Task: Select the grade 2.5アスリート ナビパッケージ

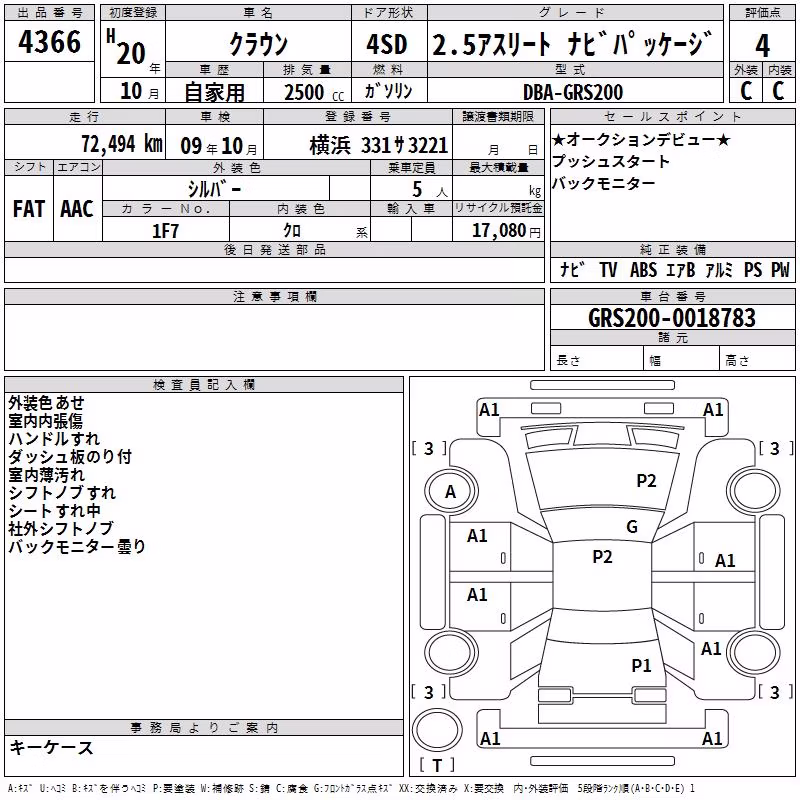Action: click(x=572, y=44)
